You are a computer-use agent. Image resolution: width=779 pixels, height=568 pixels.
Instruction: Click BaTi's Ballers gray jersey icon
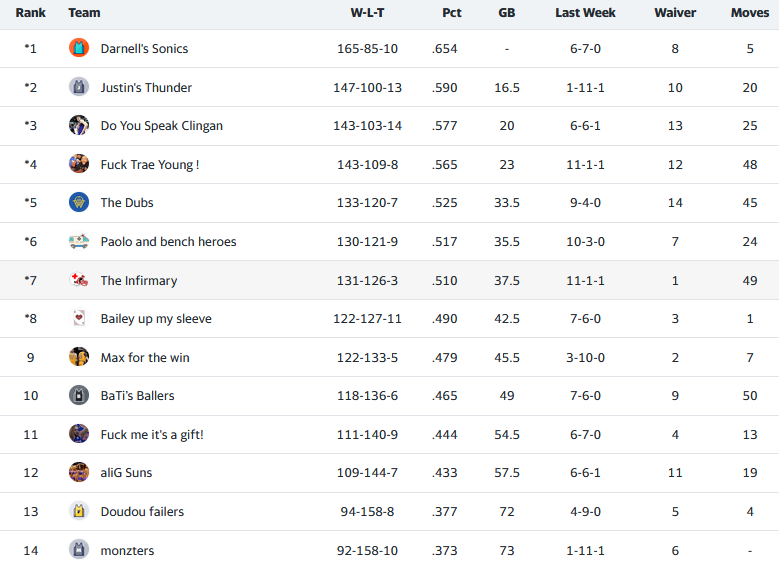(79, 396)
